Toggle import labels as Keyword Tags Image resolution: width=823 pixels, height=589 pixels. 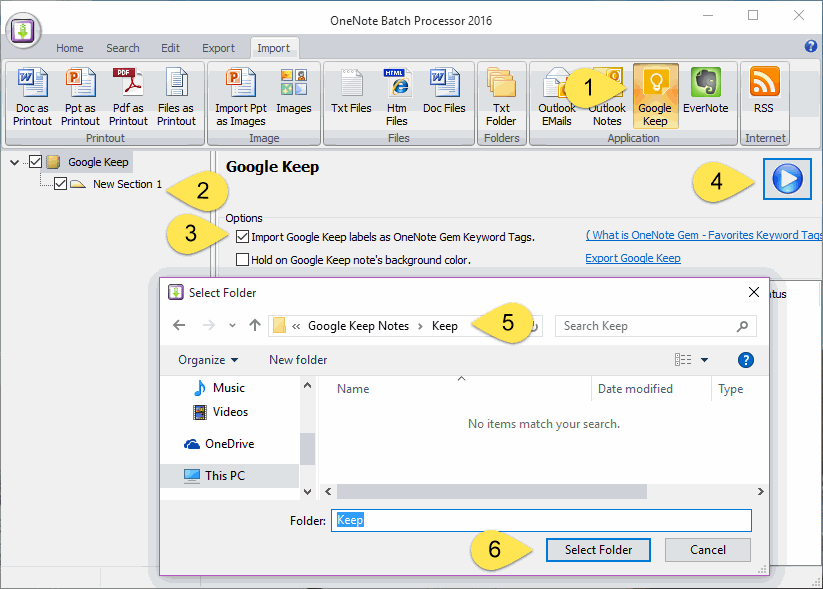[x=242, y=237]
